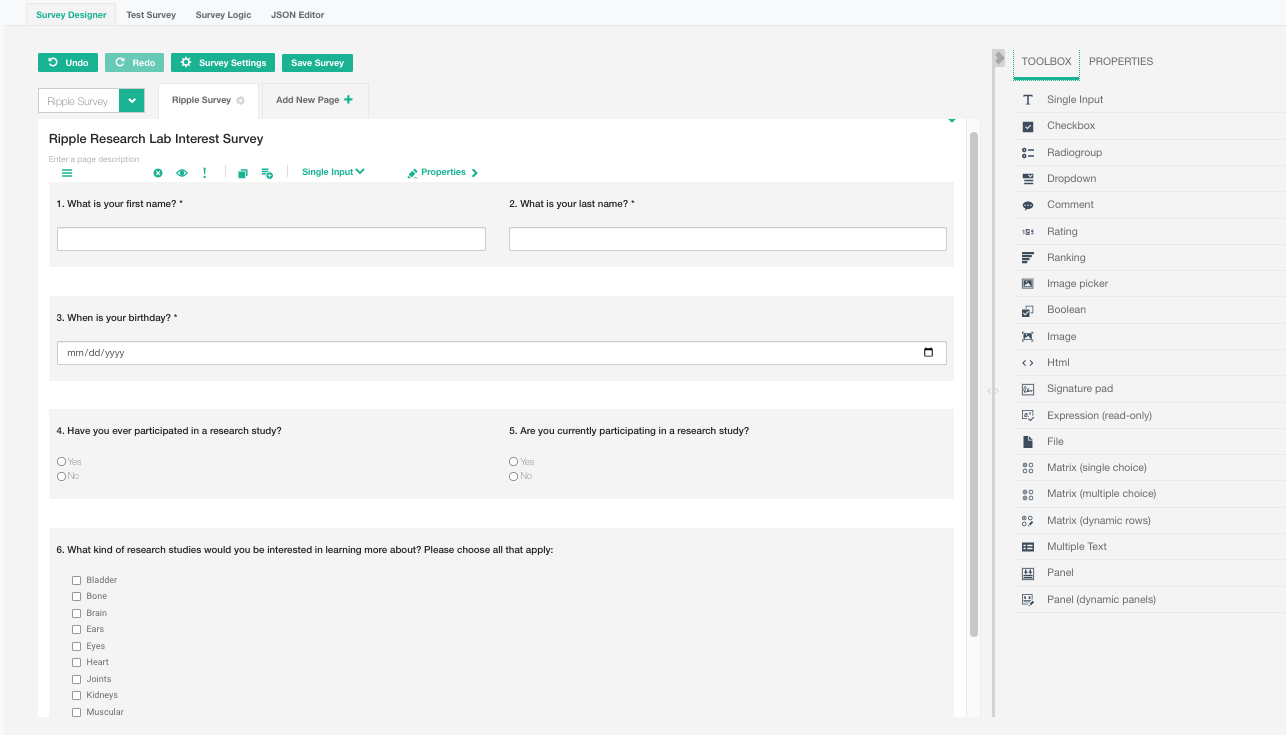Tick the Heart checkbox option
The height and width of the screenshot is (735, 1286).
pos(76,662)
